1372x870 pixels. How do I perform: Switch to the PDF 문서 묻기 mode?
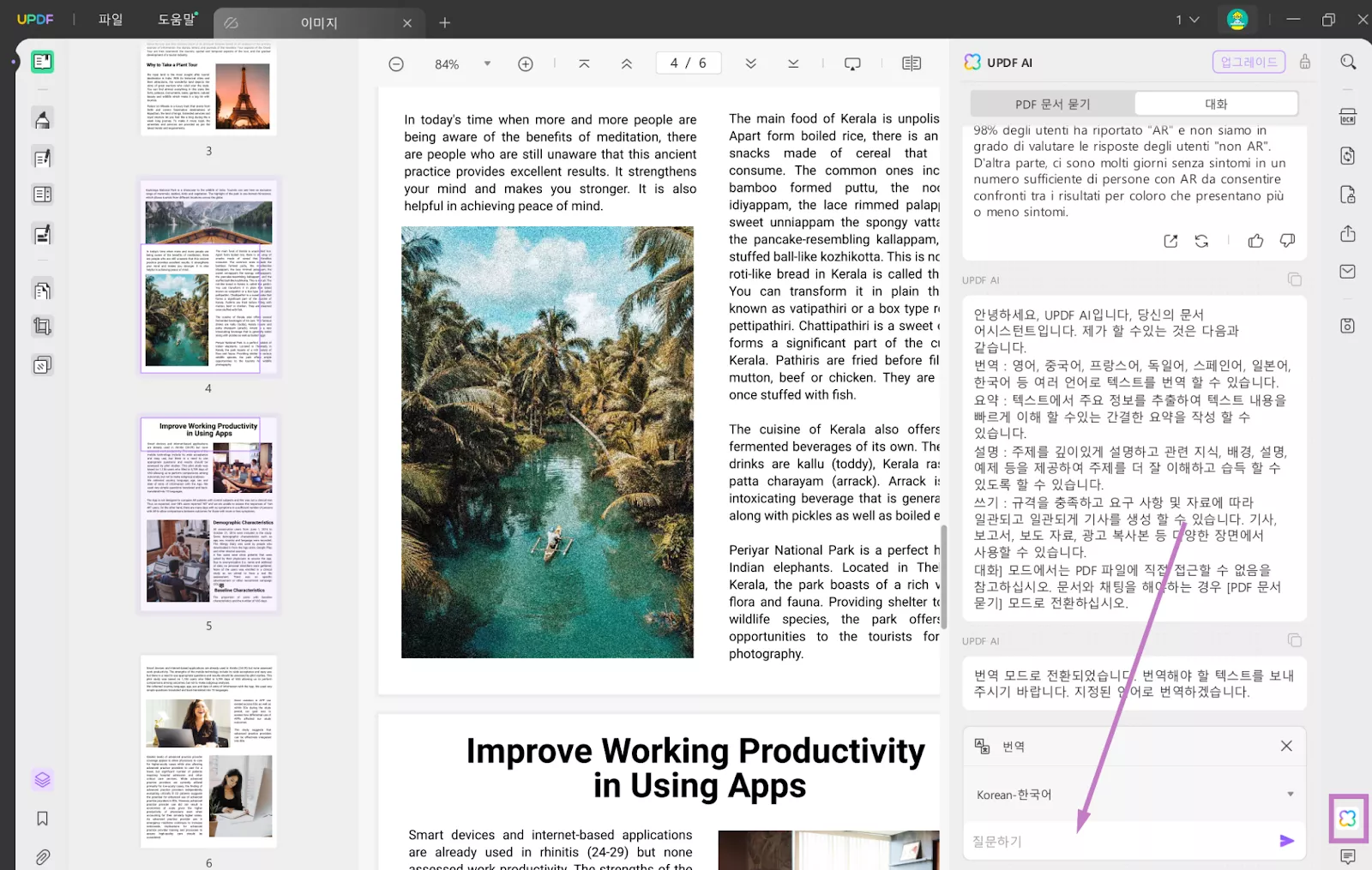1052,104
